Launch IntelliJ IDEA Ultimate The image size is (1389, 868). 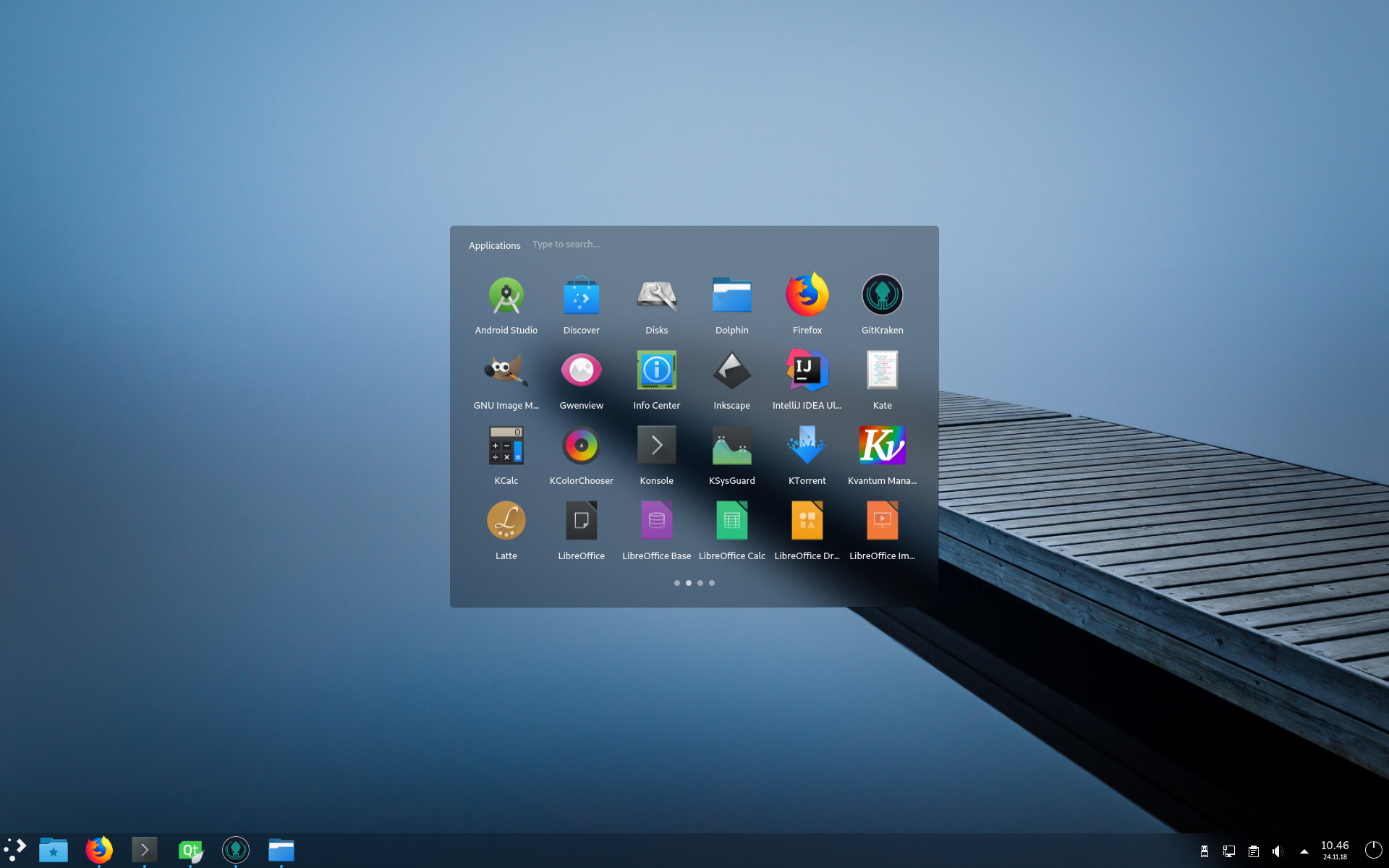pyautogui.click(x=807, y=380)
